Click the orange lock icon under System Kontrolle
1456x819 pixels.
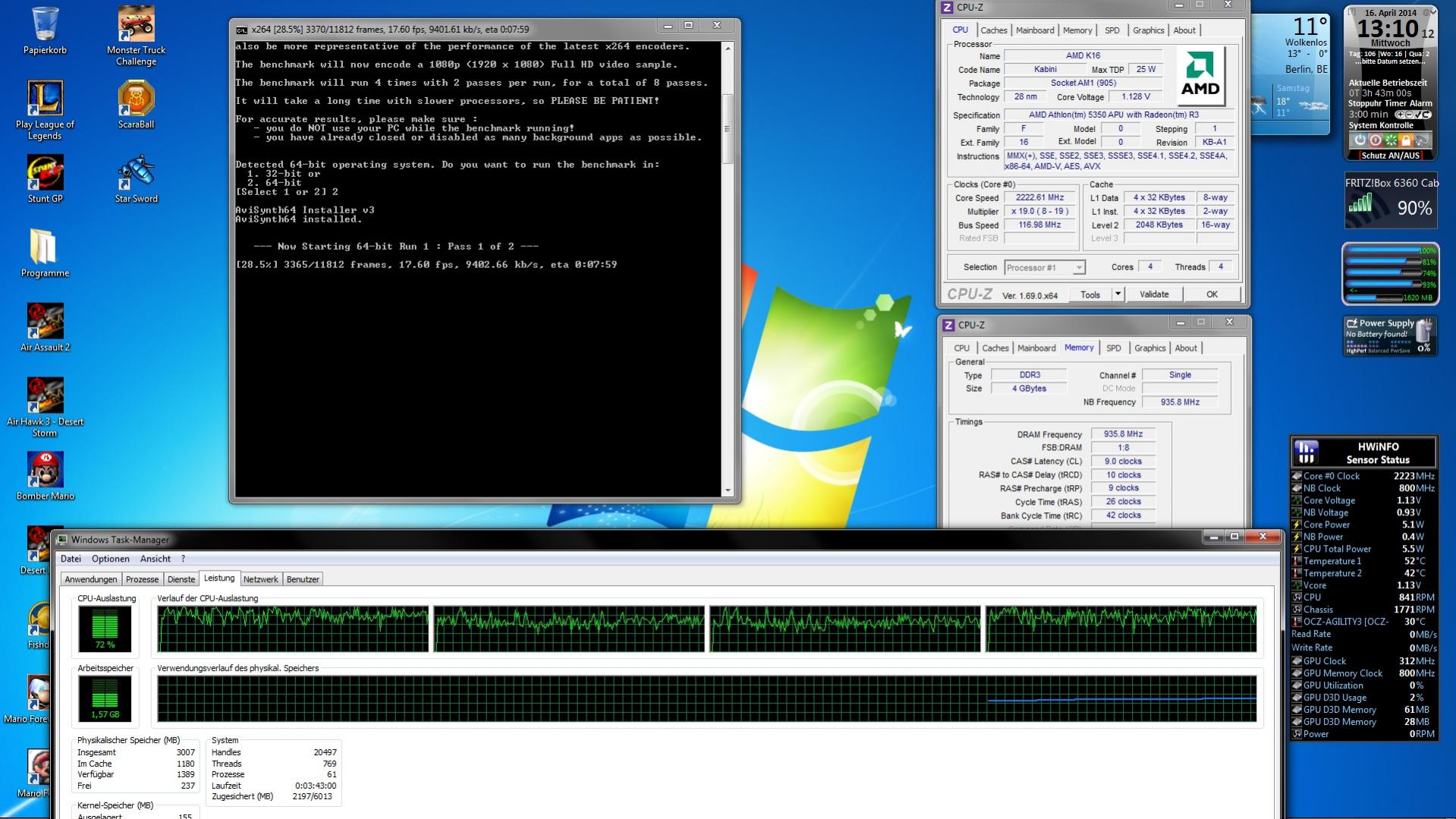click(1405, 140)
